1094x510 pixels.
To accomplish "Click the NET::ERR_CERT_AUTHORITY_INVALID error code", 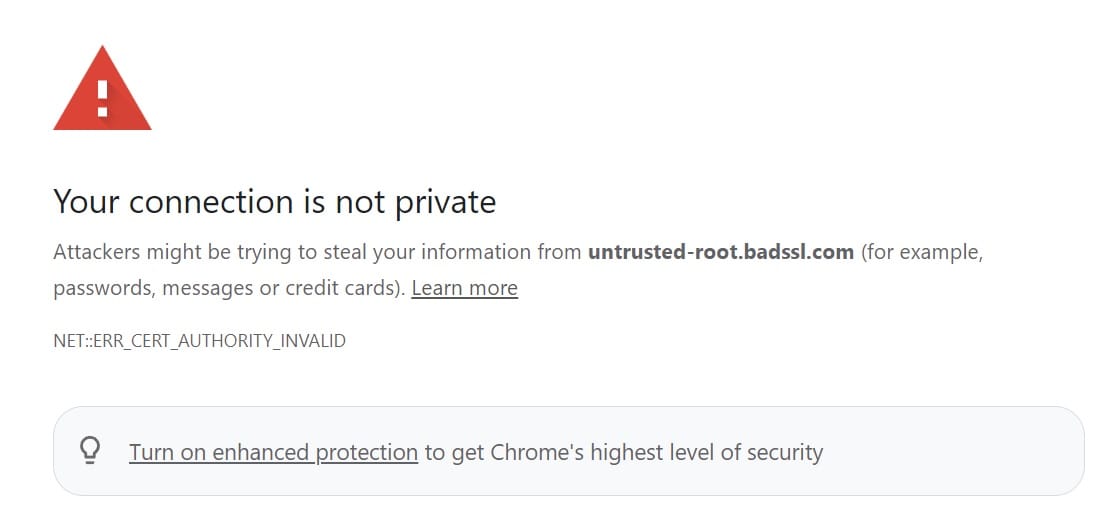I will [x=199, y=340].
